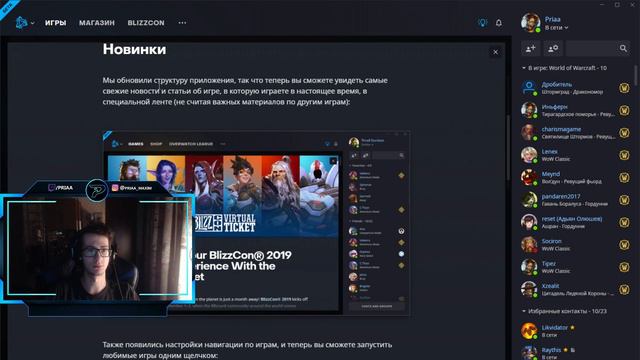The height and width of the screenshot is (360, 640).
Task: Click the WoW icon beside pandaren2017
Action: tap(624, 200)
